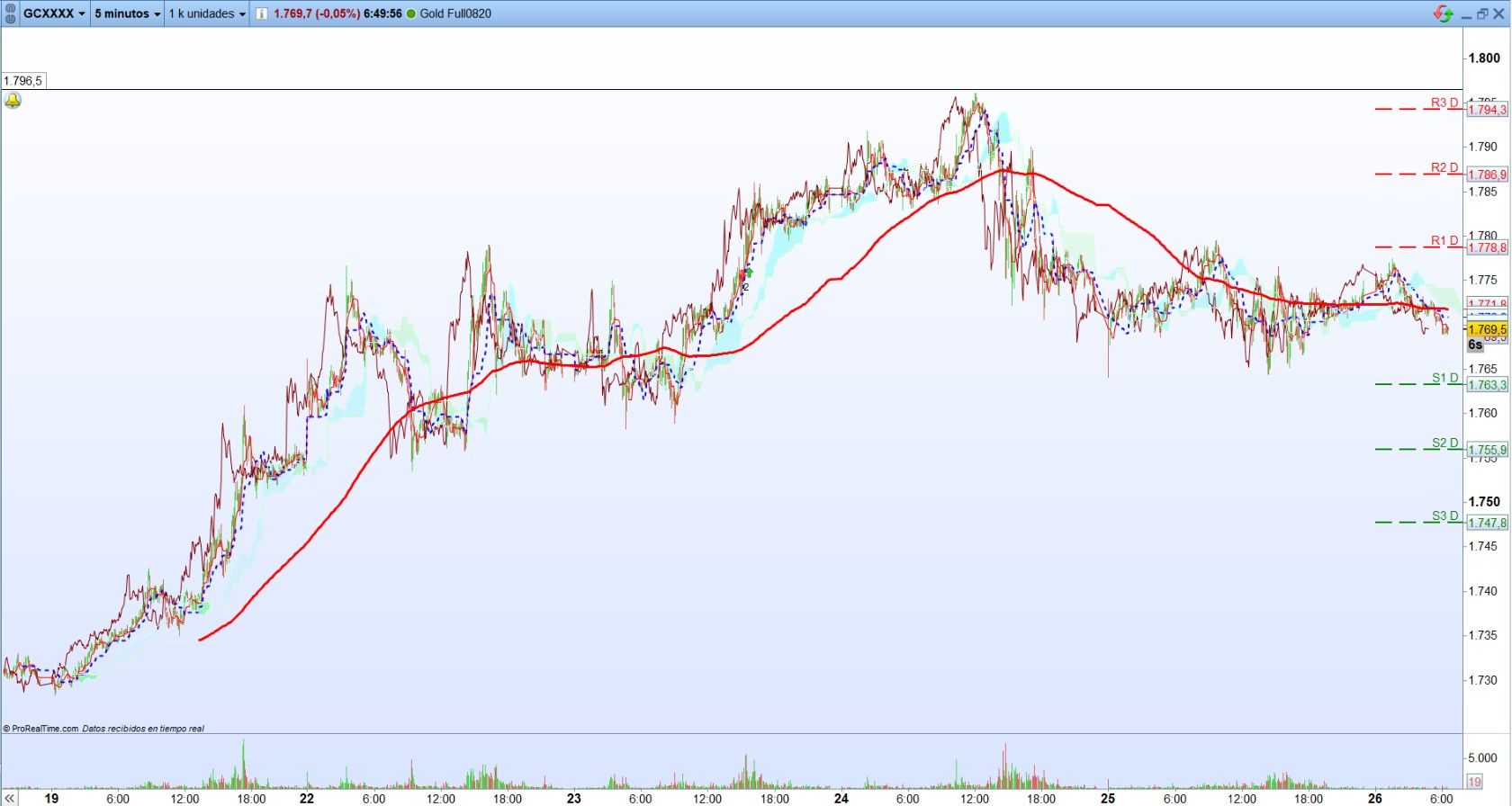This screenshot has width=1512, height=806.
Task: Open the instrument info icon
Action: click(x=261, y=13)
